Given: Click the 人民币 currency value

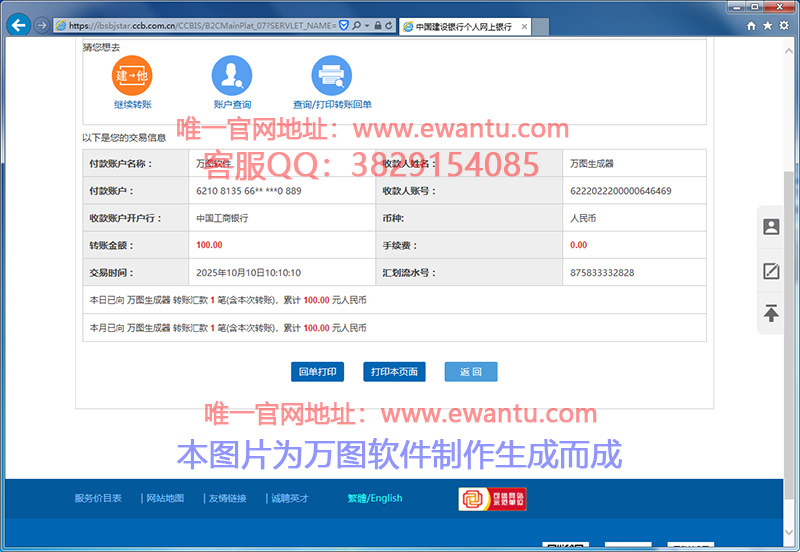Looking at the screenshot, I should 583,218.
